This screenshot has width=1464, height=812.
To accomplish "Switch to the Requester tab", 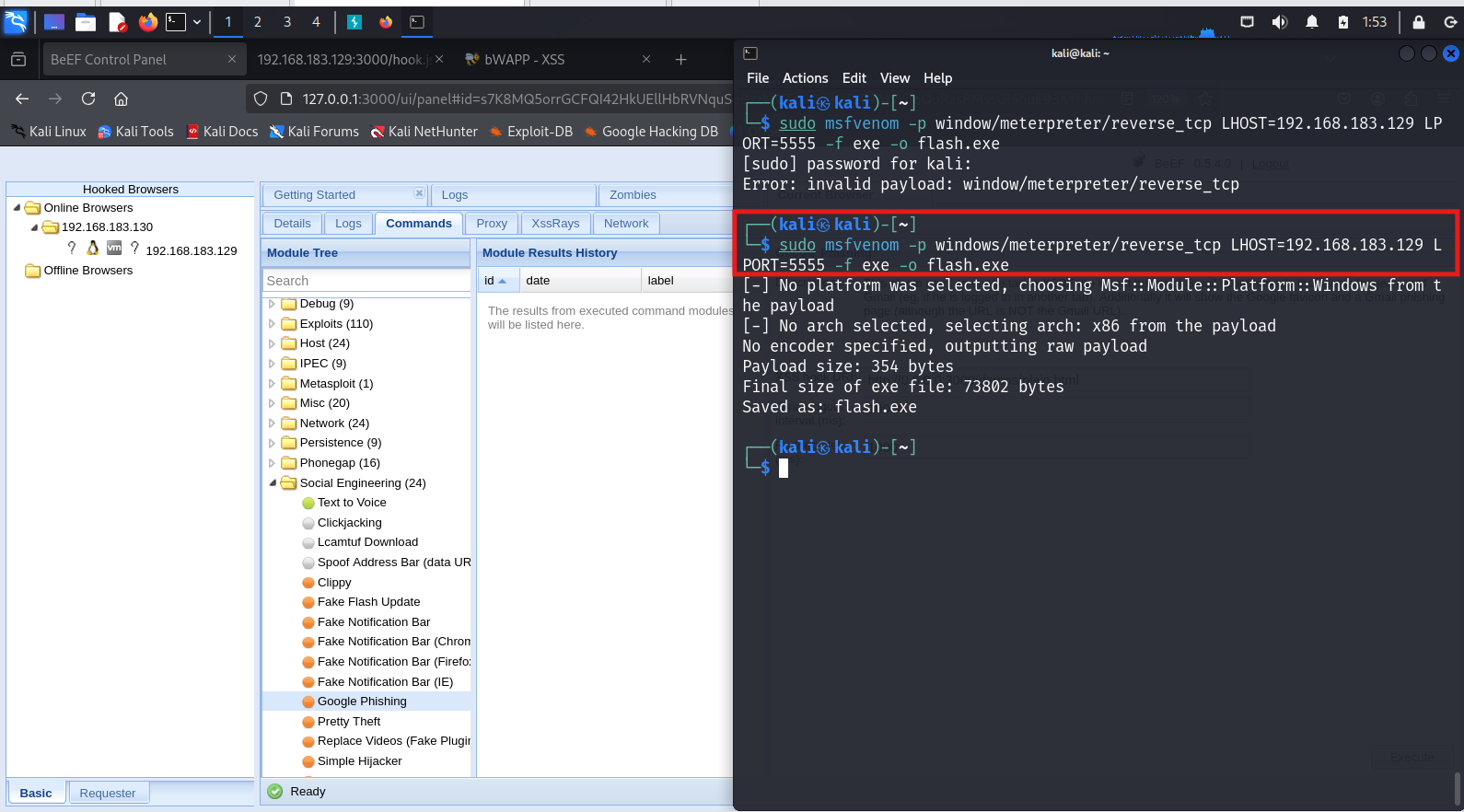I will (108, 794).
